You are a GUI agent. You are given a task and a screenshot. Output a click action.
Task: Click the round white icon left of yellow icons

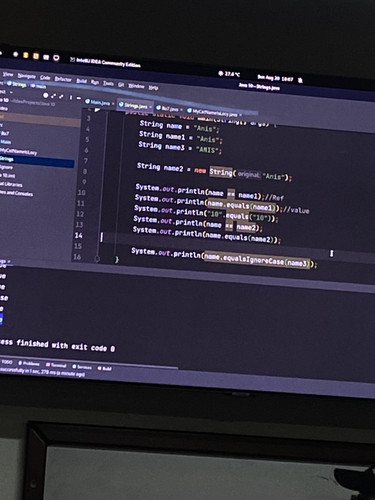pos(15,54)
